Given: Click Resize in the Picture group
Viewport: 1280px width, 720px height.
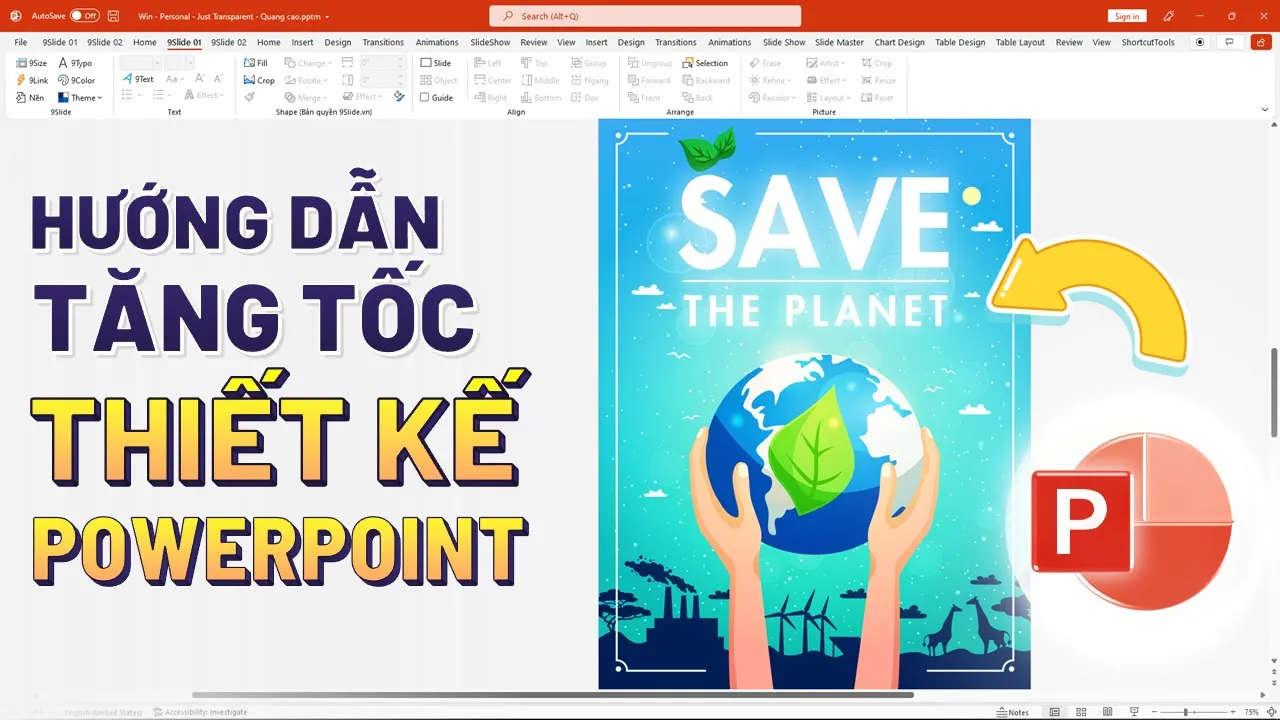Looking at the screenshot, I should 878,80.
